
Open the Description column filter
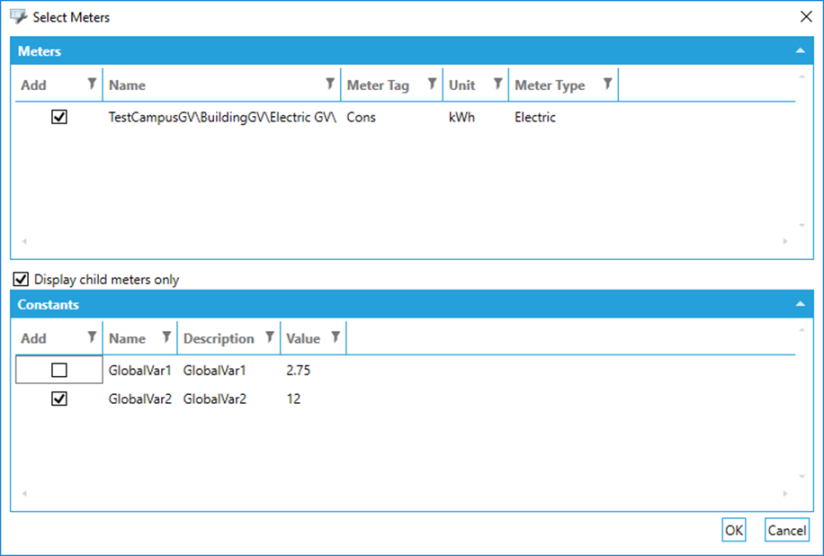(x=269, y=337)
